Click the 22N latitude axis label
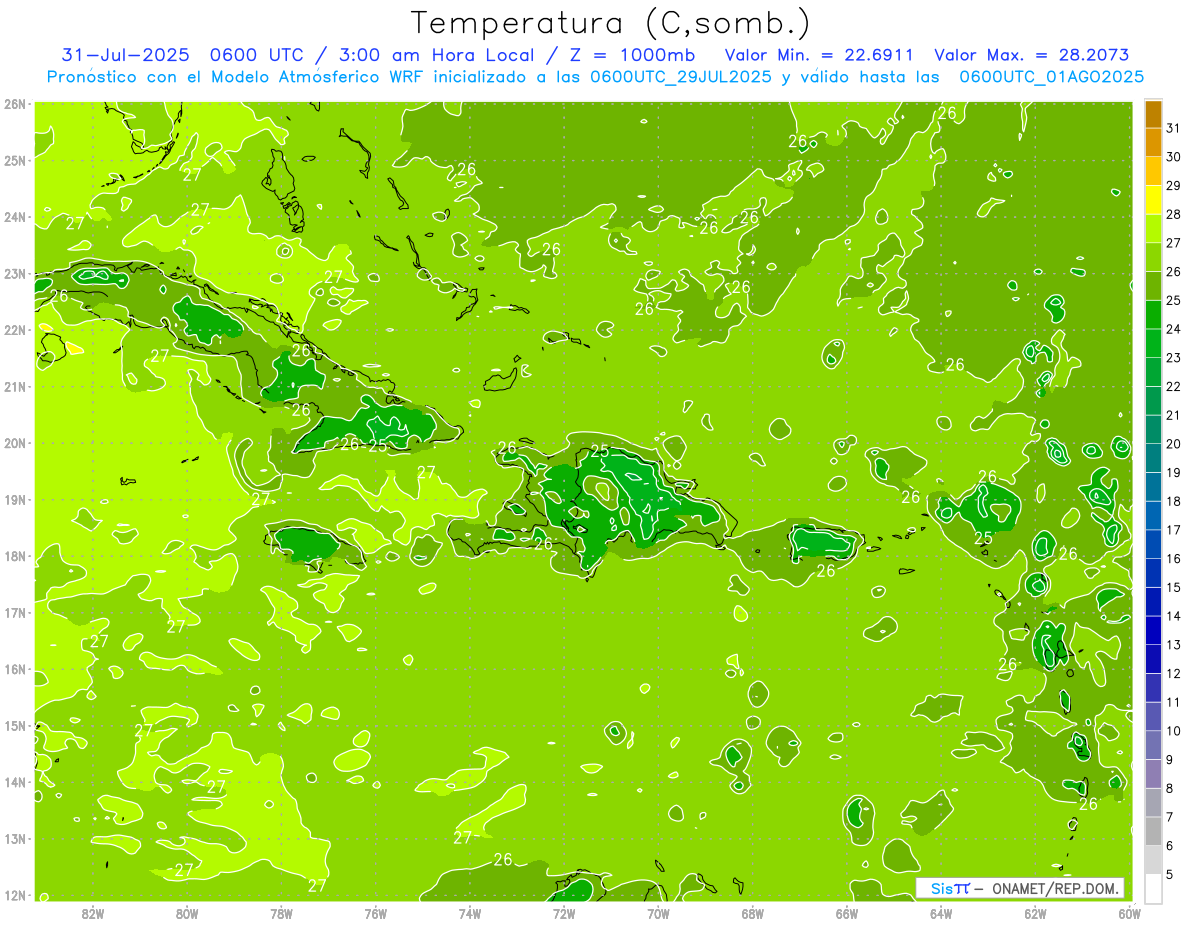The height and width of the screenshot is (927, 1200). 14,330
